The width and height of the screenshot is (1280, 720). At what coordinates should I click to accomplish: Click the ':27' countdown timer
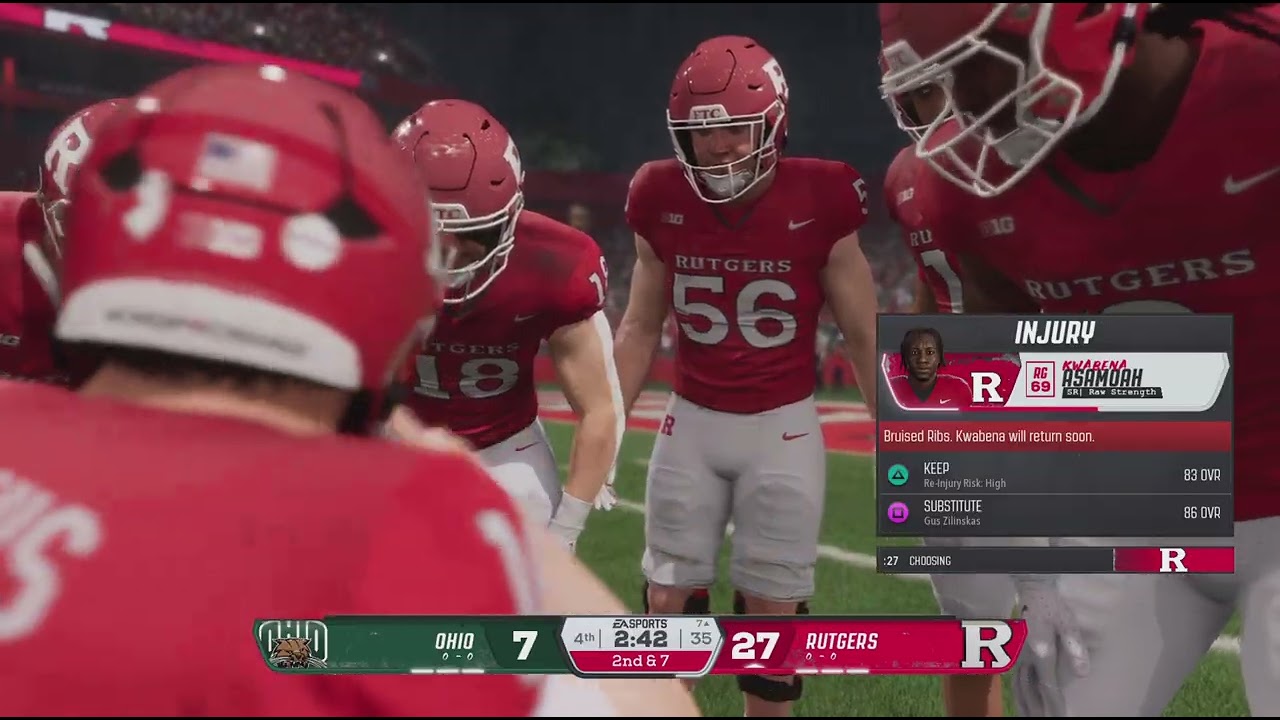point(891,561)
